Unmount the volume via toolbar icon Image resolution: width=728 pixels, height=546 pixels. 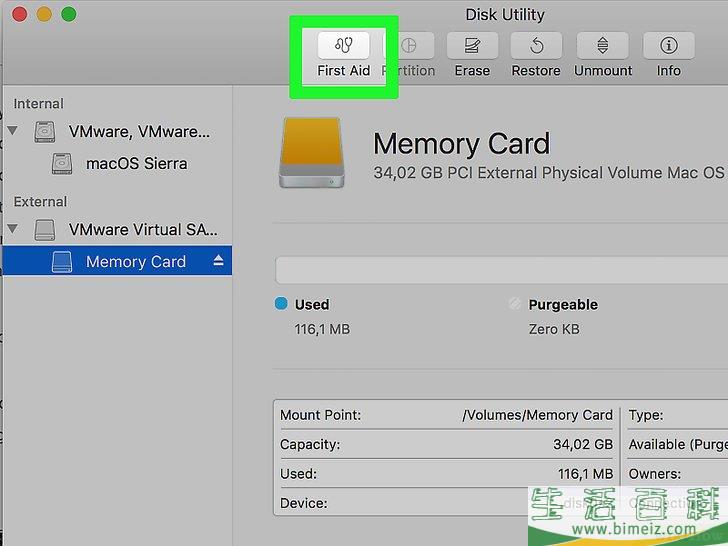[x=603, y=45]
